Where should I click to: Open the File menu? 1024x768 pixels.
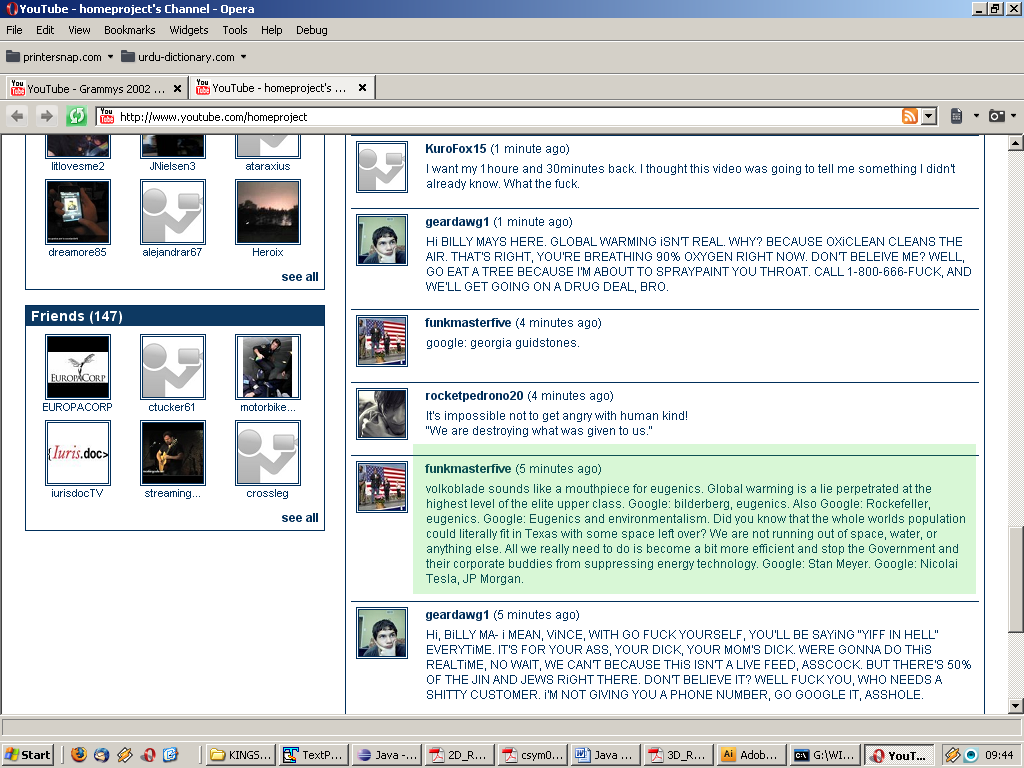coord(14,30)
